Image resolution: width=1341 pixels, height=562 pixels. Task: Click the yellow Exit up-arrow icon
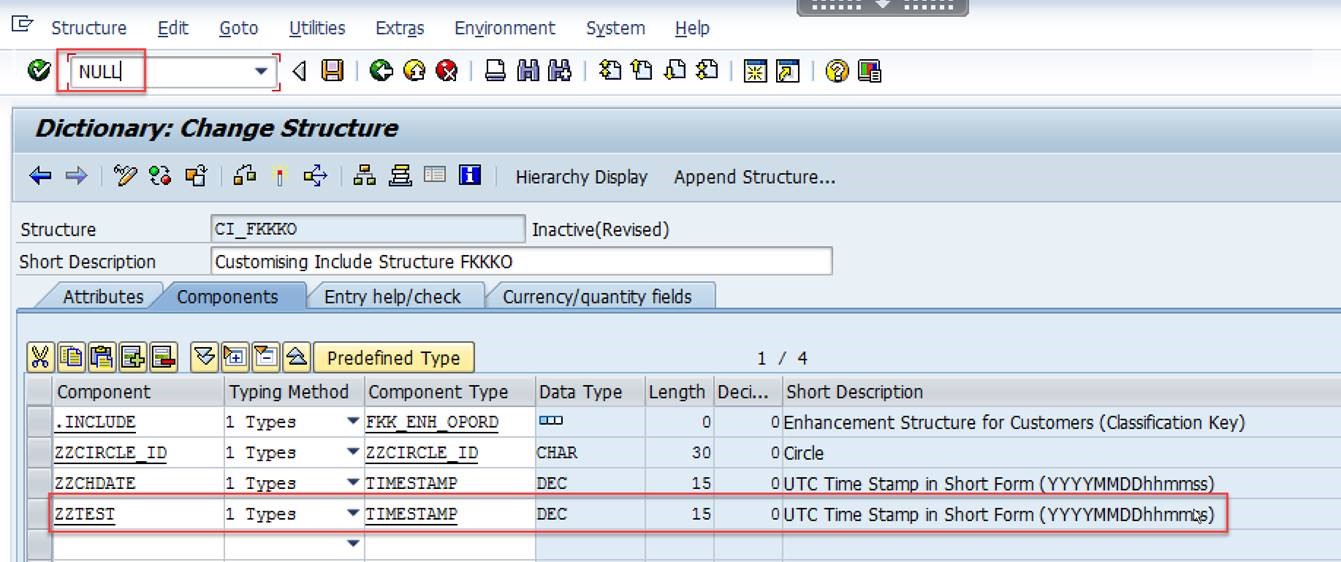click(414, 71)
